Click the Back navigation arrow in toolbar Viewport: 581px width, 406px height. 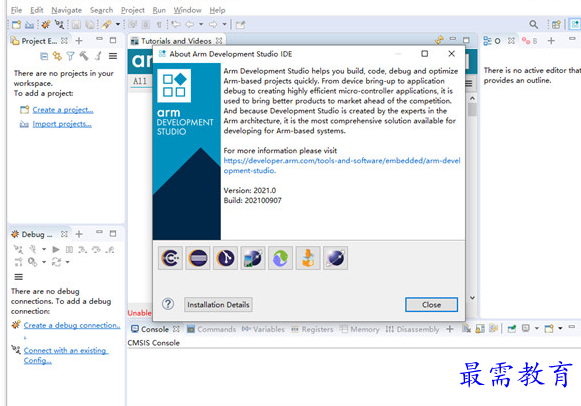tap(190, 24)
